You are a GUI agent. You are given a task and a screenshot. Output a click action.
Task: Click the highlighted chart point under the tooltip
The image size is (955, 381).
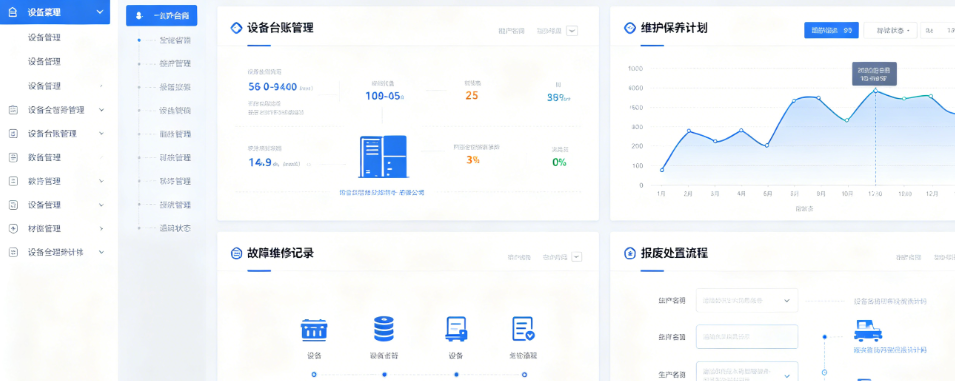coord(875,90)
